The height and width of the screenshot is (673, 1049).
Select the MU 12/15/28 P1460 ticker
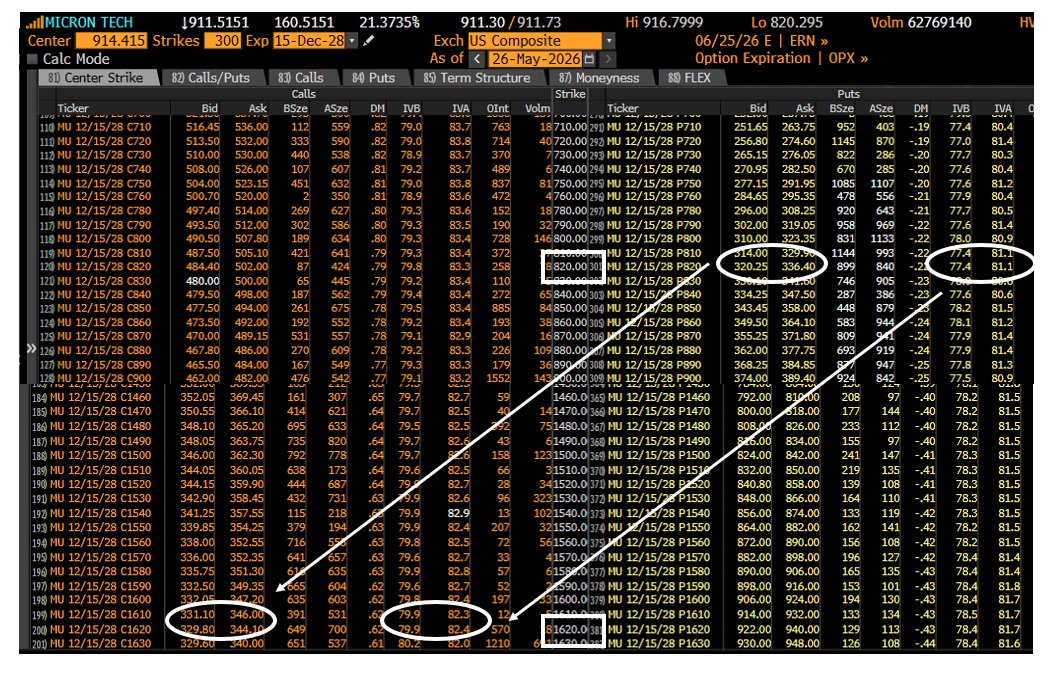tap(659, 397)
